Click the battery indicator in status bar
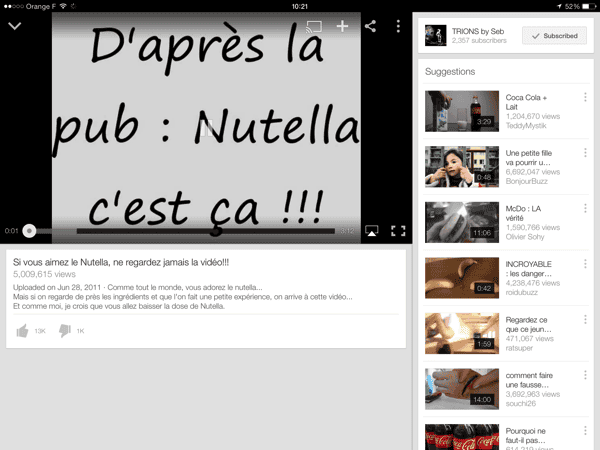600x450 pixels. click(589, 6)
